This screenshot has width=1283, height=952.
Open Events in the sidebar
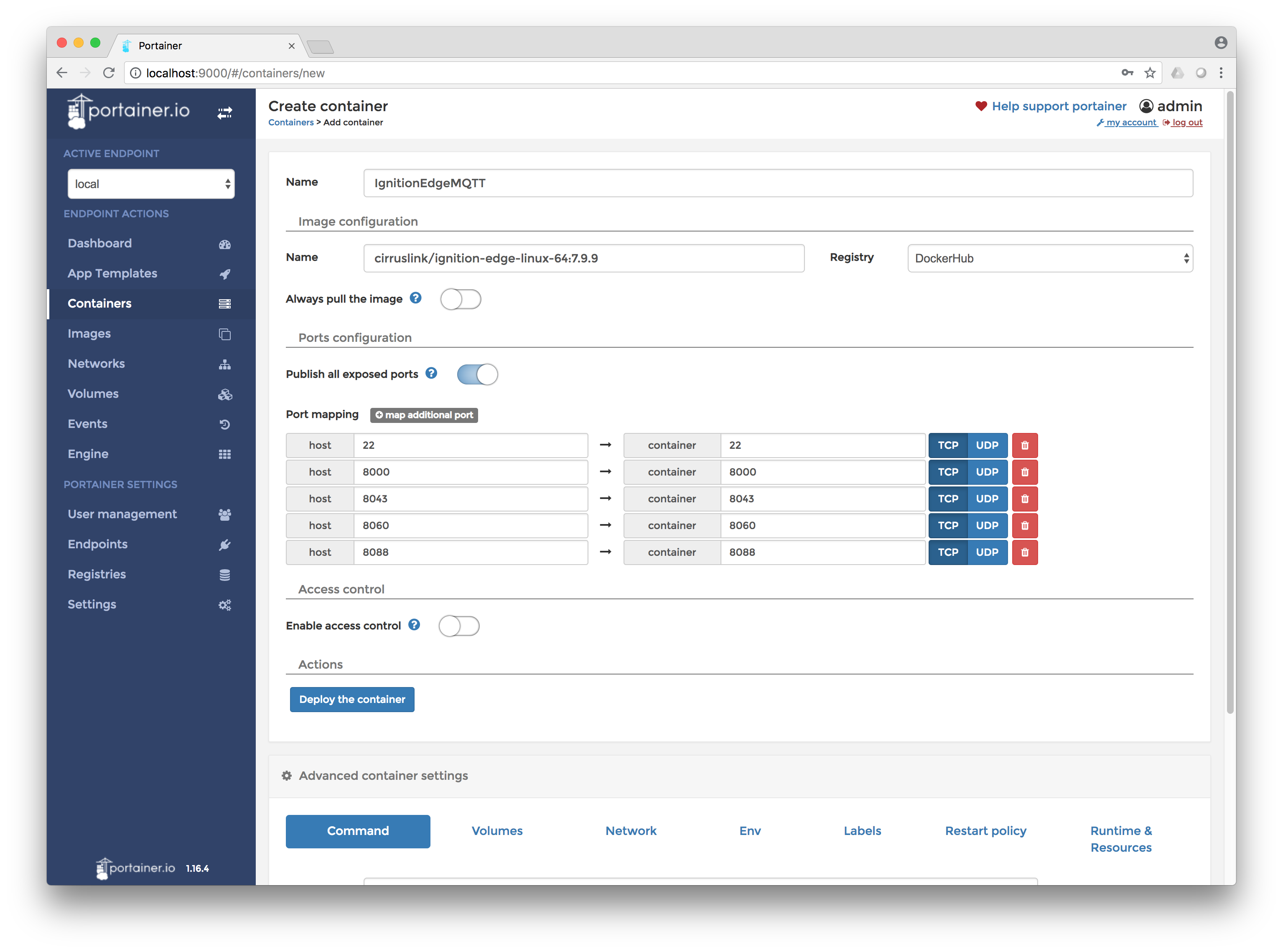tap(151, 424)
